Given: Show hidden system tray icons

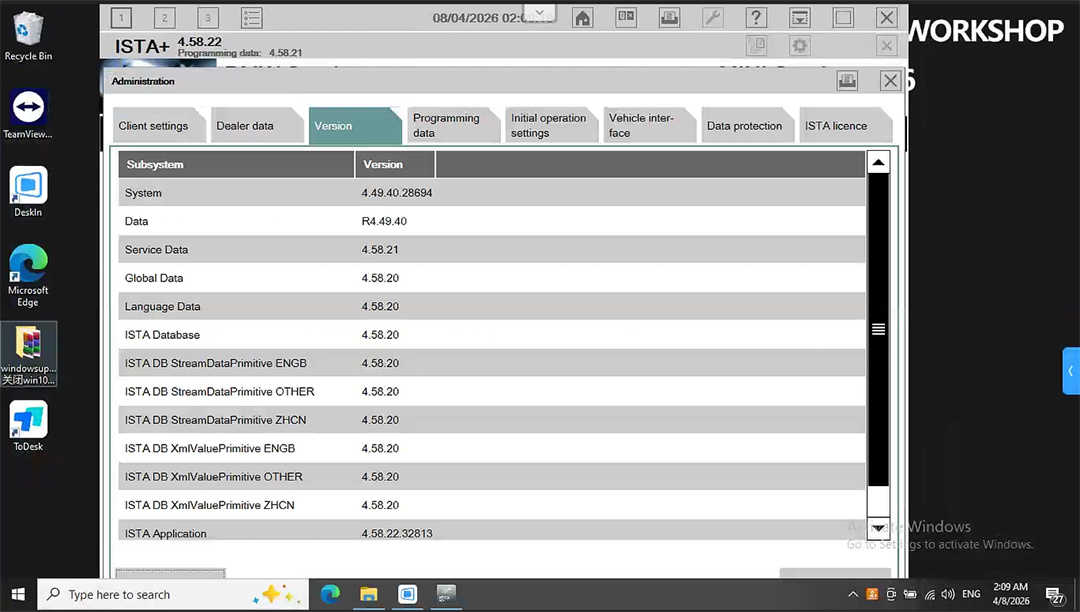Looking at the screenshot, I should (x=853, y=594).
